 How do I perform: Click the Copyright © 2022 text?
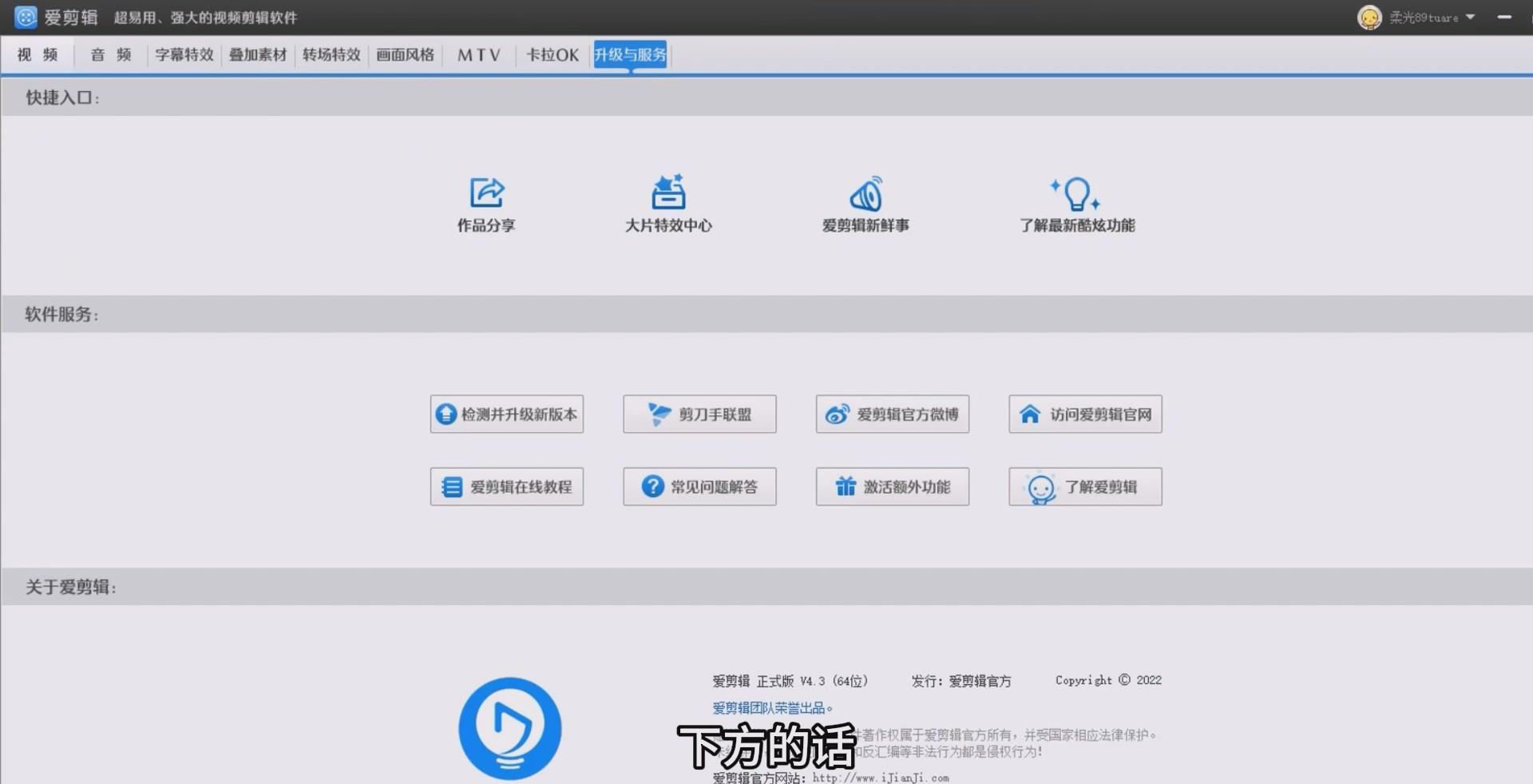click(1108, 680)
